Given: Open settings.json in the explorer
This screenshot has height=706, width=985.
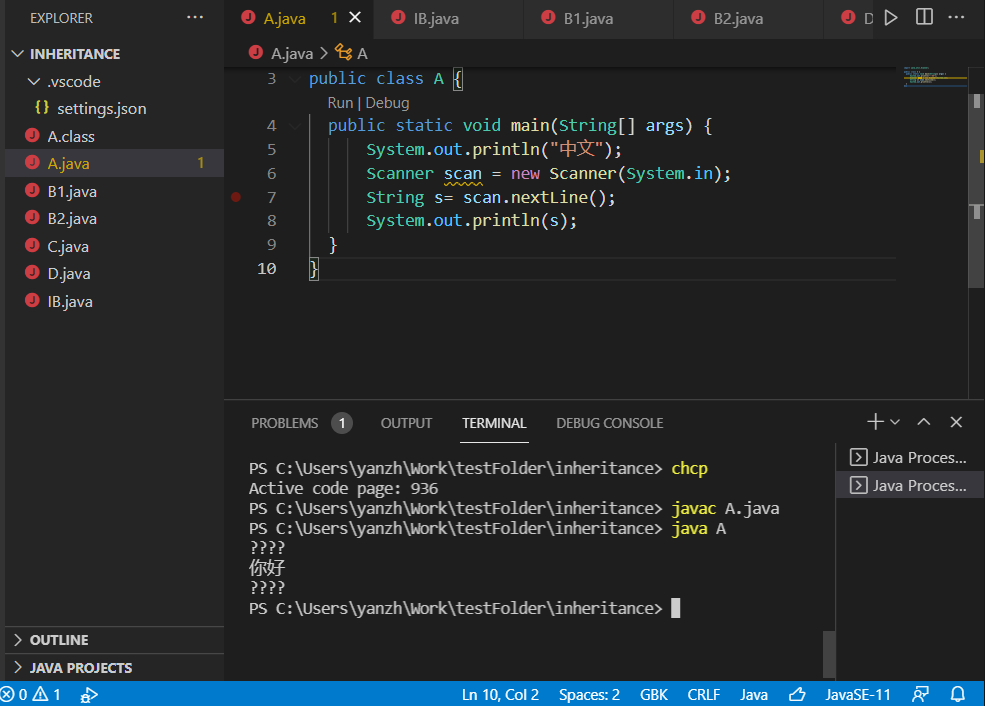Looking at the screenshot, I should 114,109.
